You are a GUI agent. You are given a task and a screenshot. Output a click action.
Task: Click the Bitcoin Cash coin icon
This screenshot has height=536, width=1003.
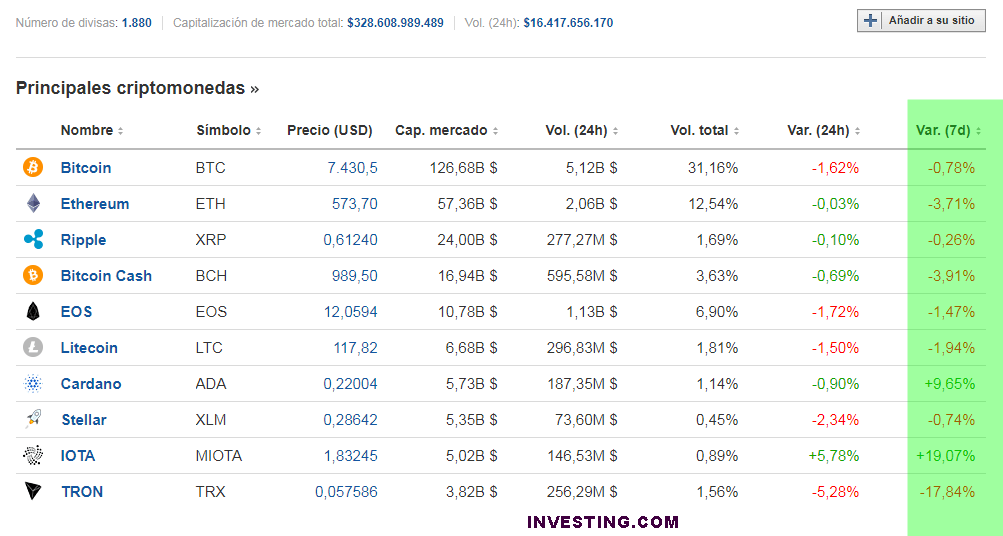33,276
